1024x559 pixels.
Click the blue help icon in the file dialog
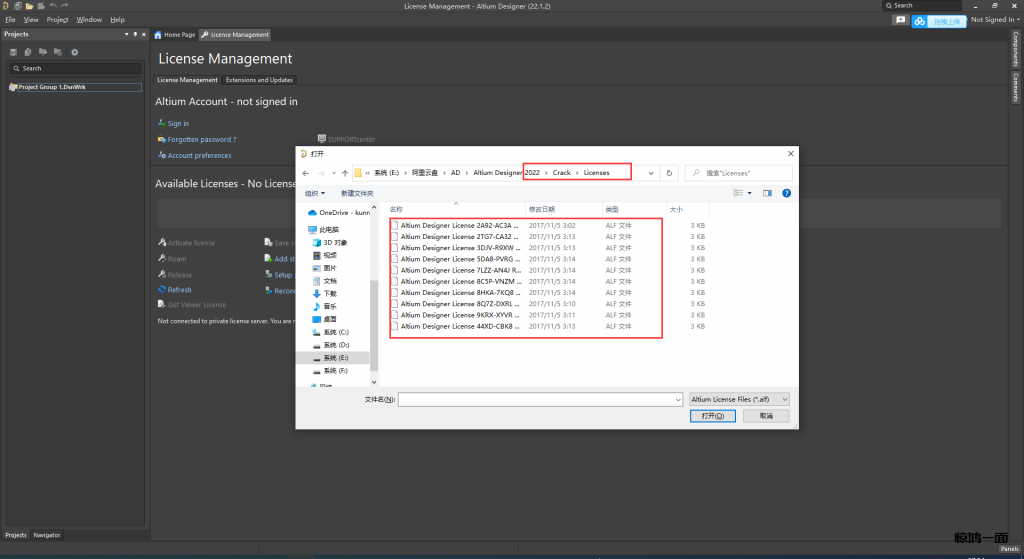[786, 193]
